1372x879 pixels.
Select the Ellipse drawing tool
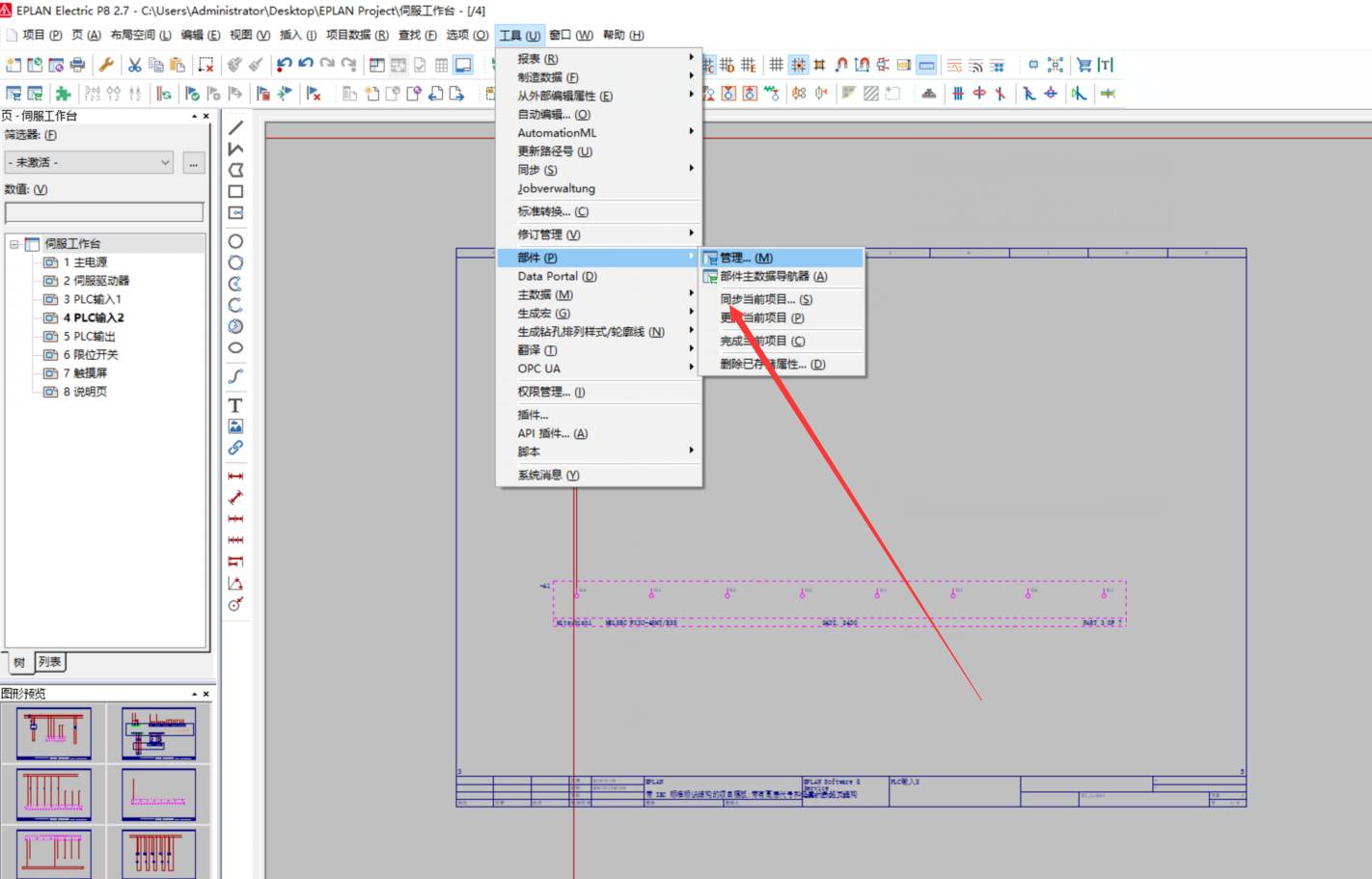pos(235,347)
